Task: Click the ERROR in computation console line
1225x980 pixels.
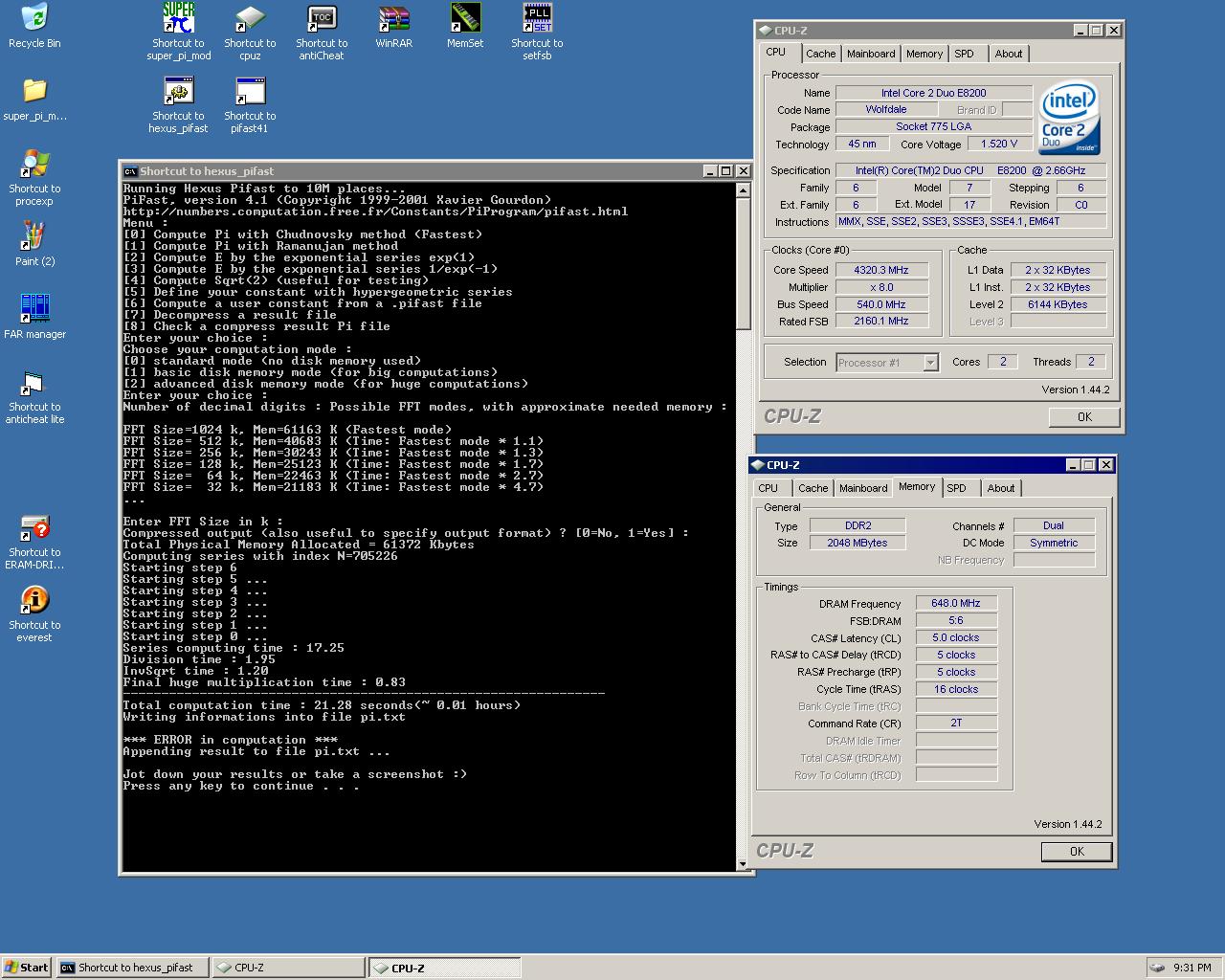Action: pos(230,740)
